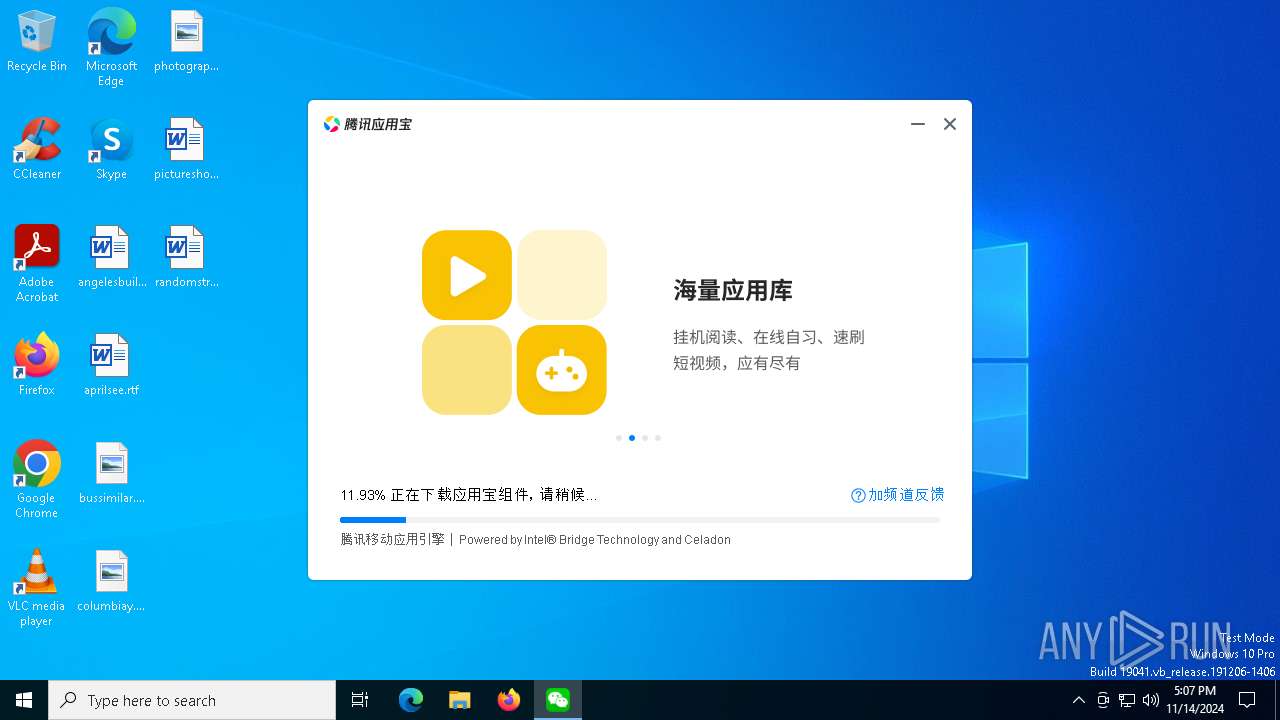Click the 挂机阅读、在线自习 description text

(x=769, y=350)
